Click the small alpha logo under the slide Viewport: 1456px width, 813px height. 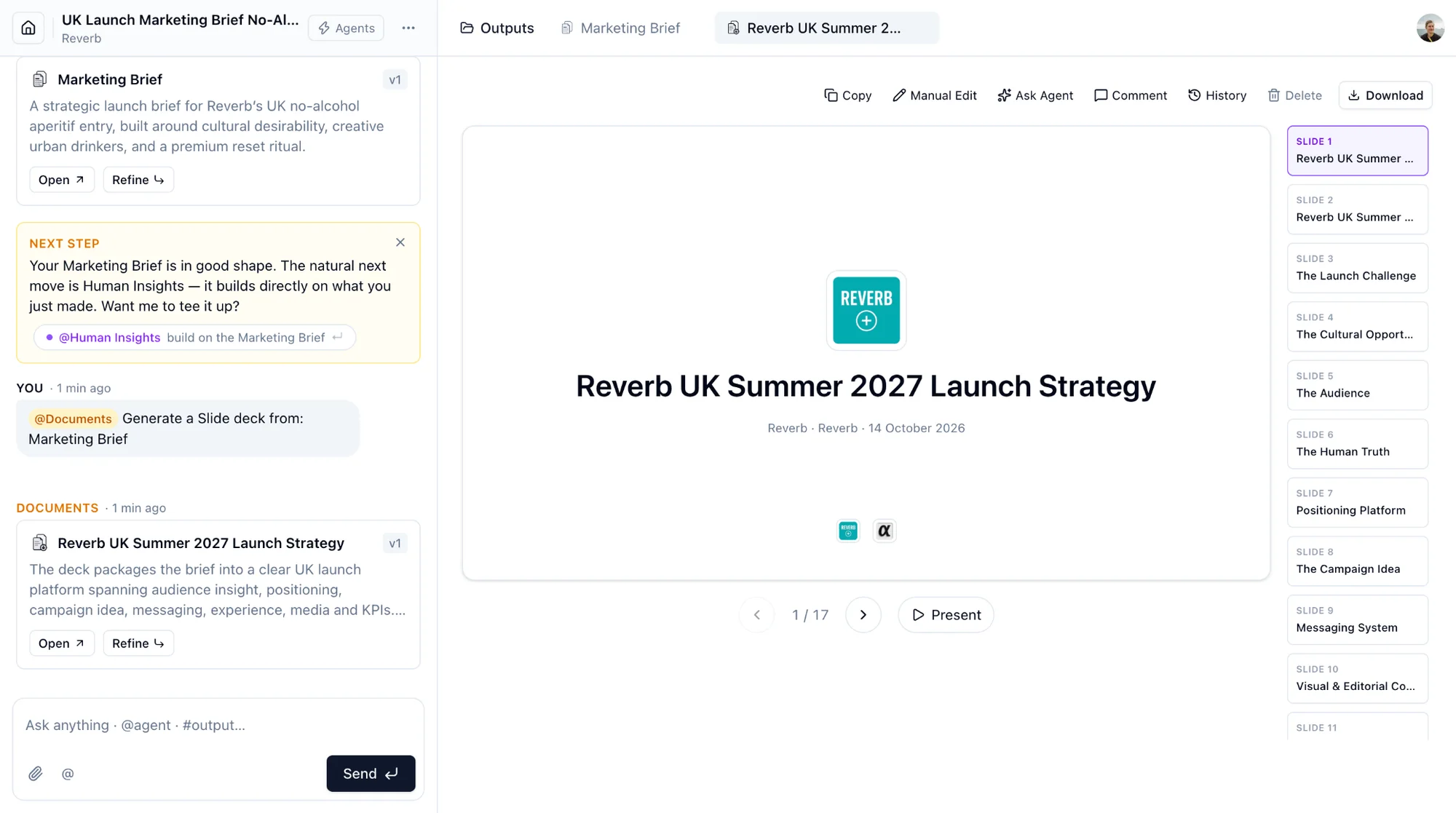885,531
